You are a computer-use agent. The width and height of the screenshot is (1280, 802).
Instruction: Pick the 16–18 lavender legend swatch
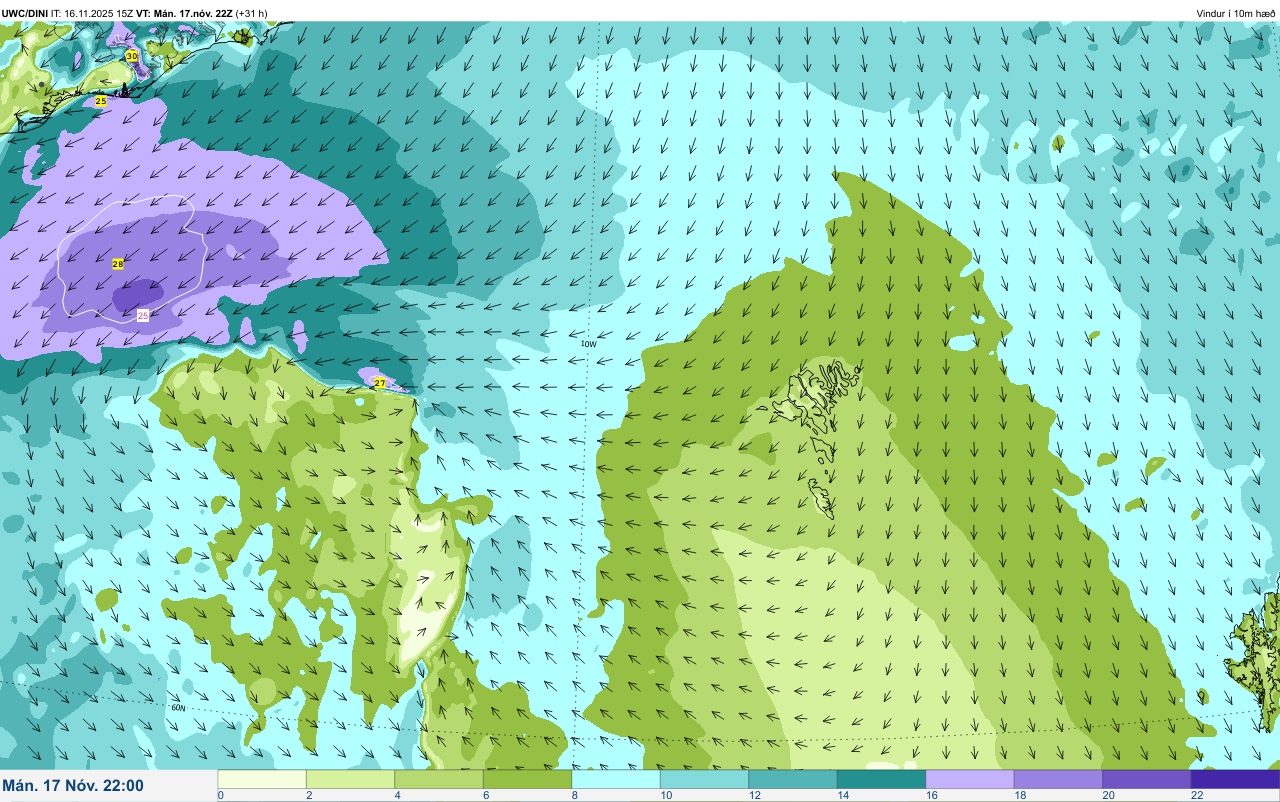point(970,779)
